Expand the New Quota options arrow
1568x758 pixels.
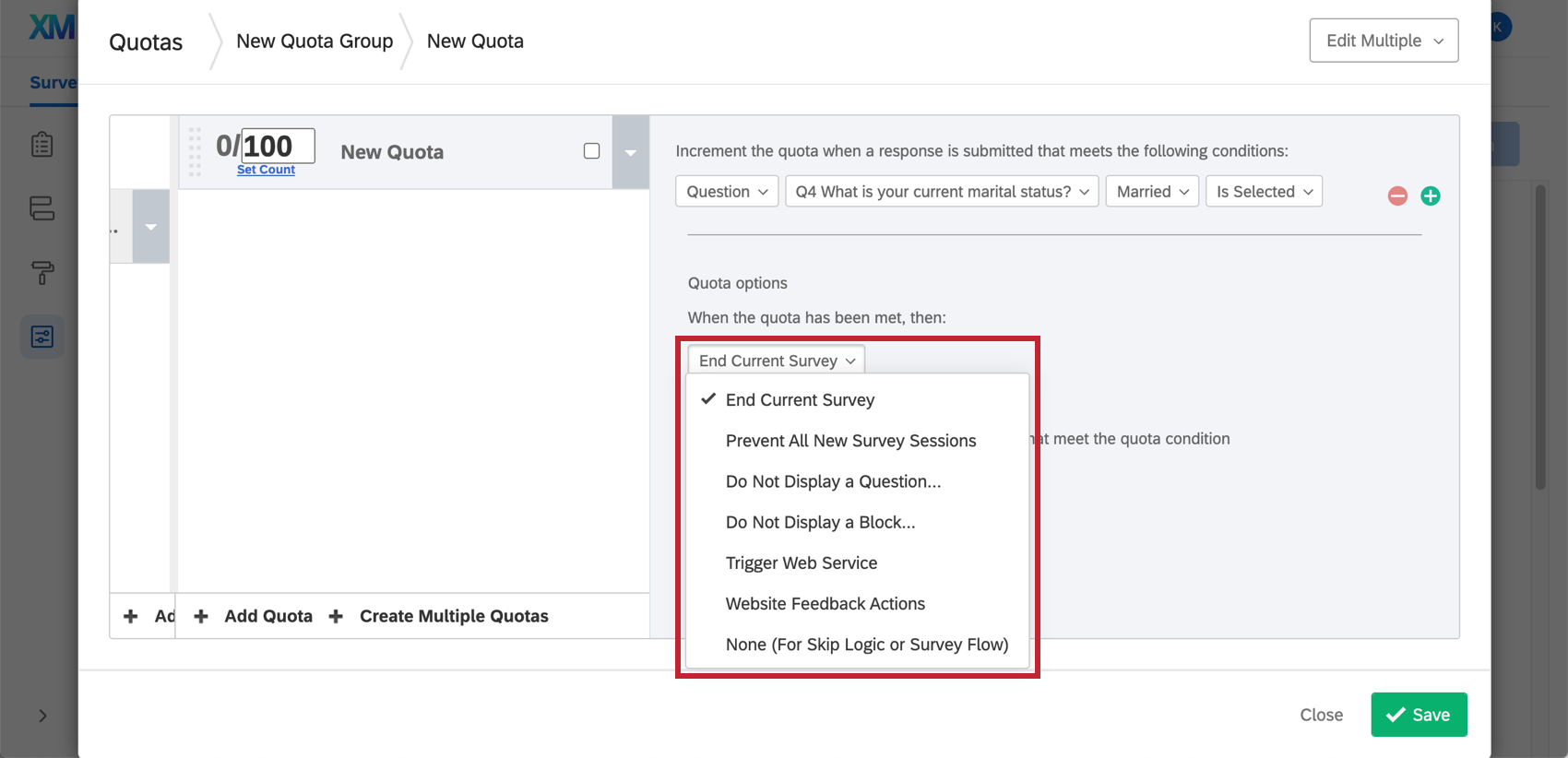[631, 153]
